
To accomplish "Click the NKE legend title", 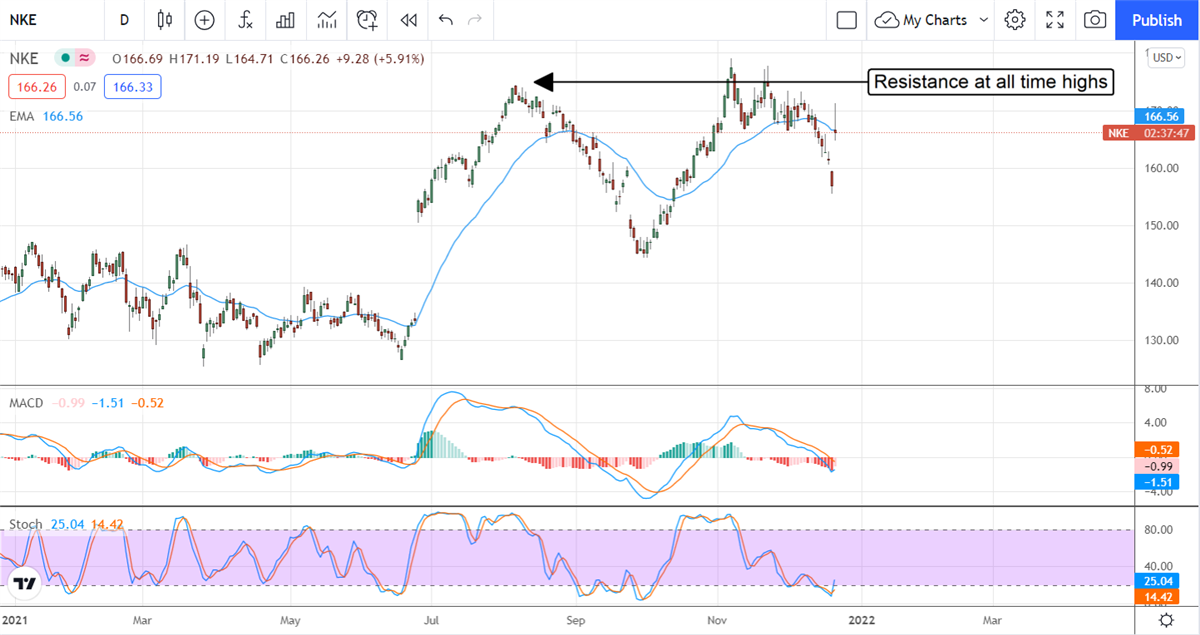I will pos(22,59).
